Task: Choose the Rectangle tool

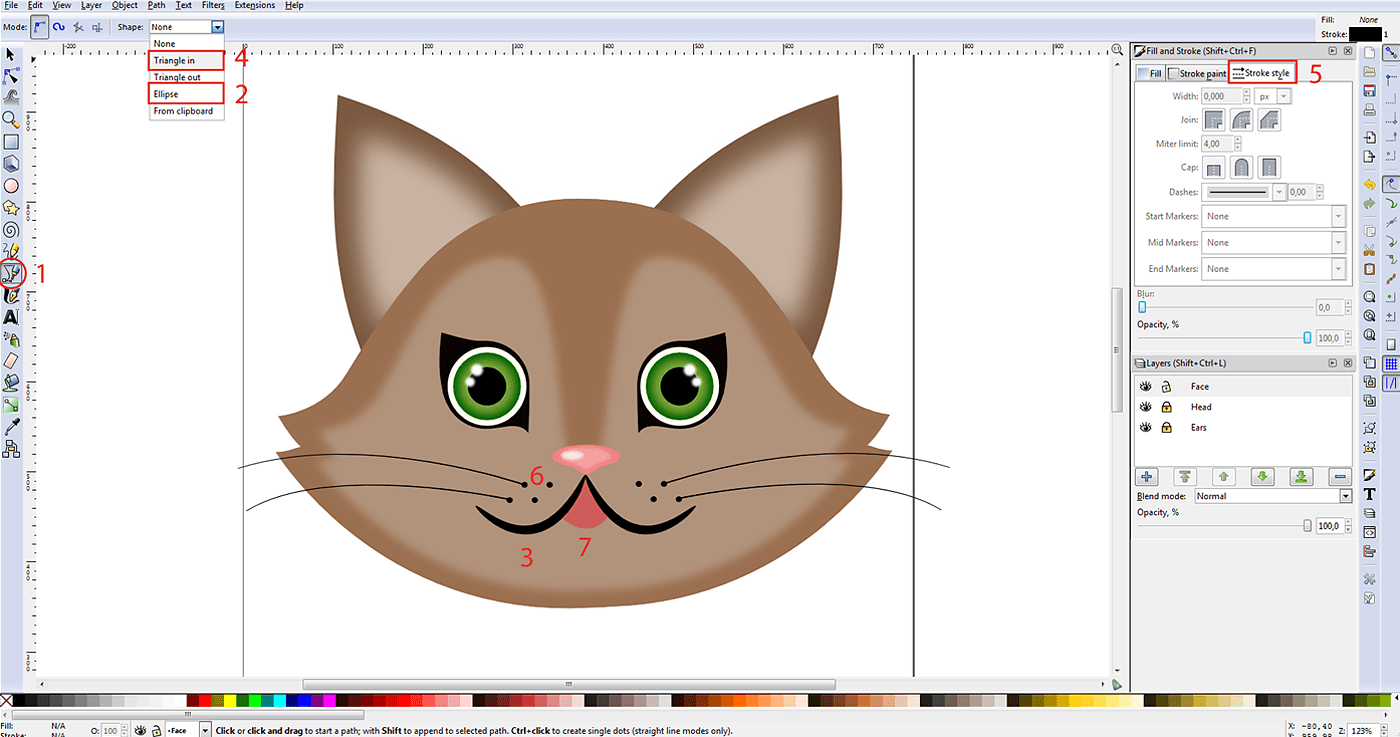Action: [x=11, y=141]
